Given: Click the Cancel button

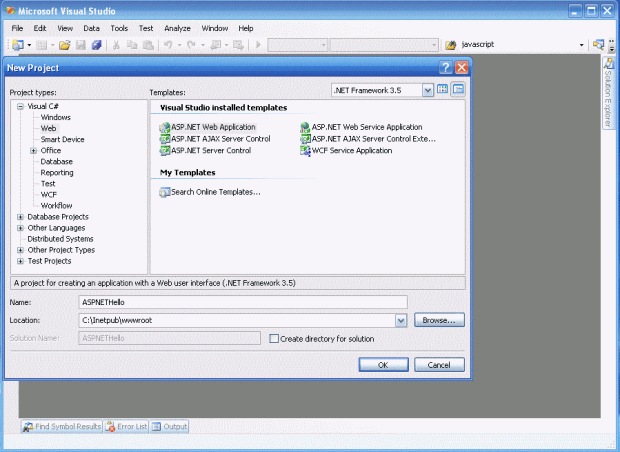Looking at the screenshot, I should (439, 365).
